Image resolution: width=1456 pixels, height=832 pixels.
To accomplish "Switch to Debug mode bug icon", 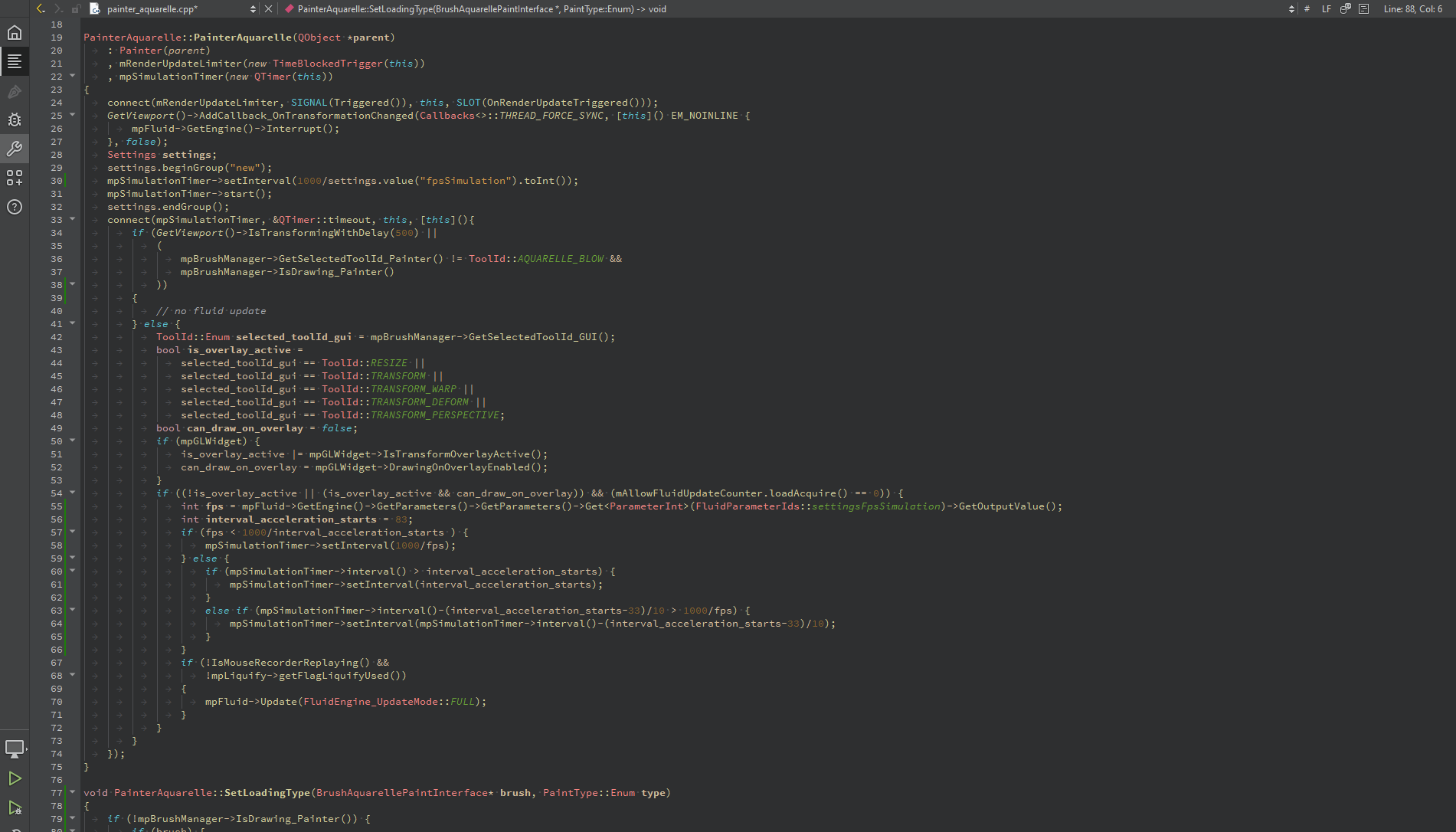I will 15,120.
